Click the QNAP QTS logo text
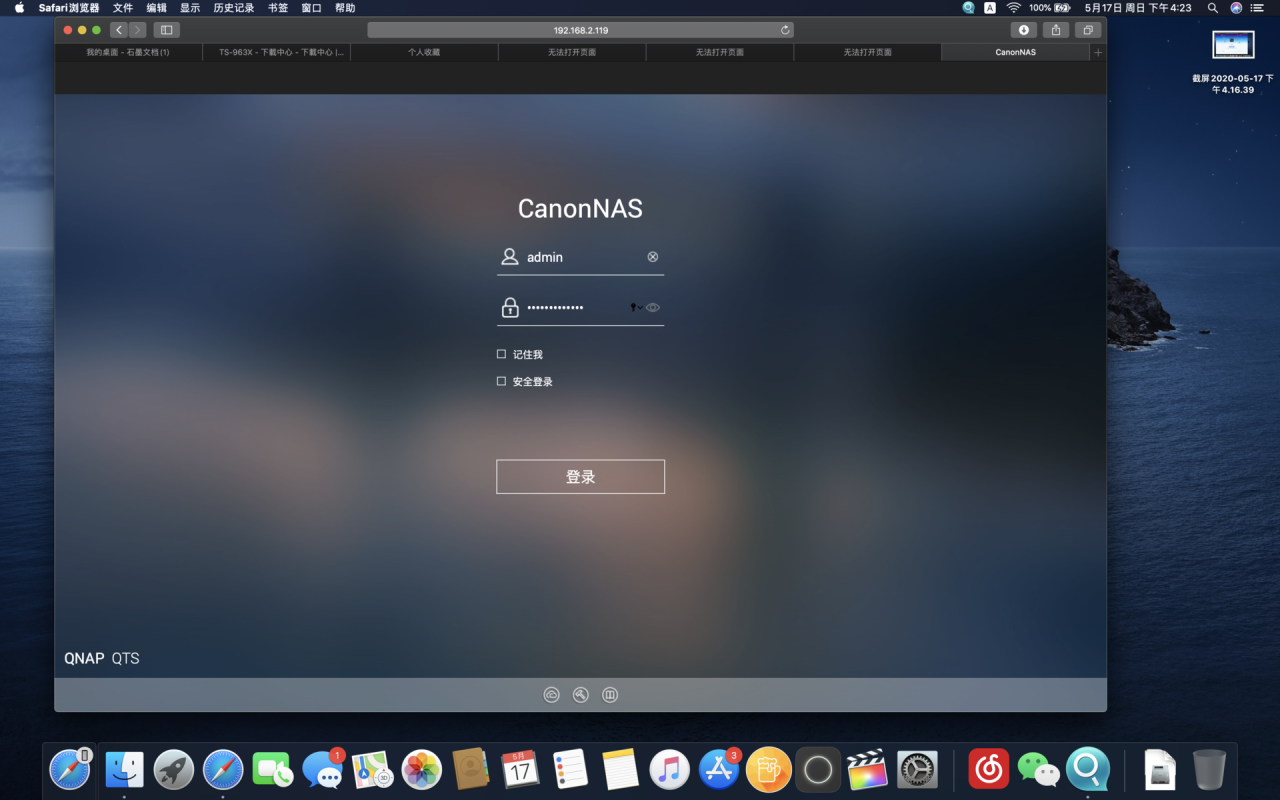1280x800 pixels. 102,658
